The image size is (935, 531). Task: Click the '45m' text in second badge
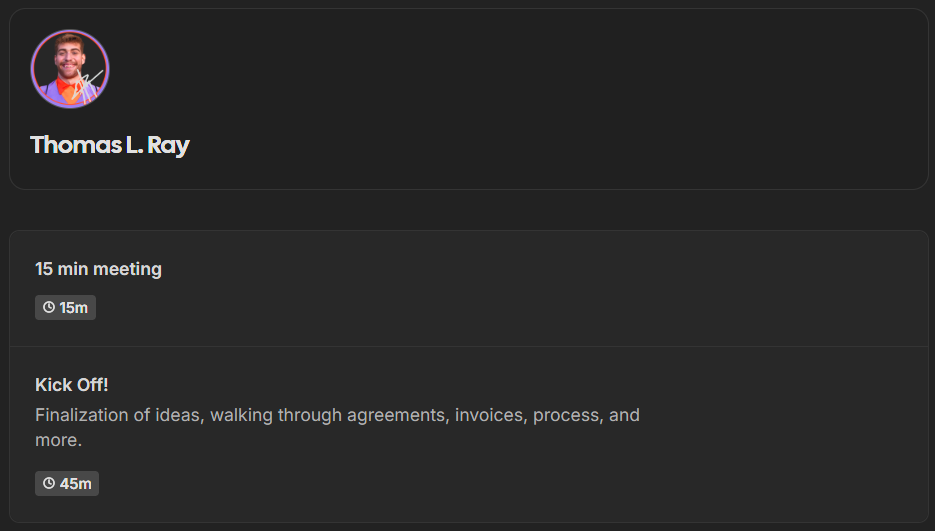pos(76,484)
